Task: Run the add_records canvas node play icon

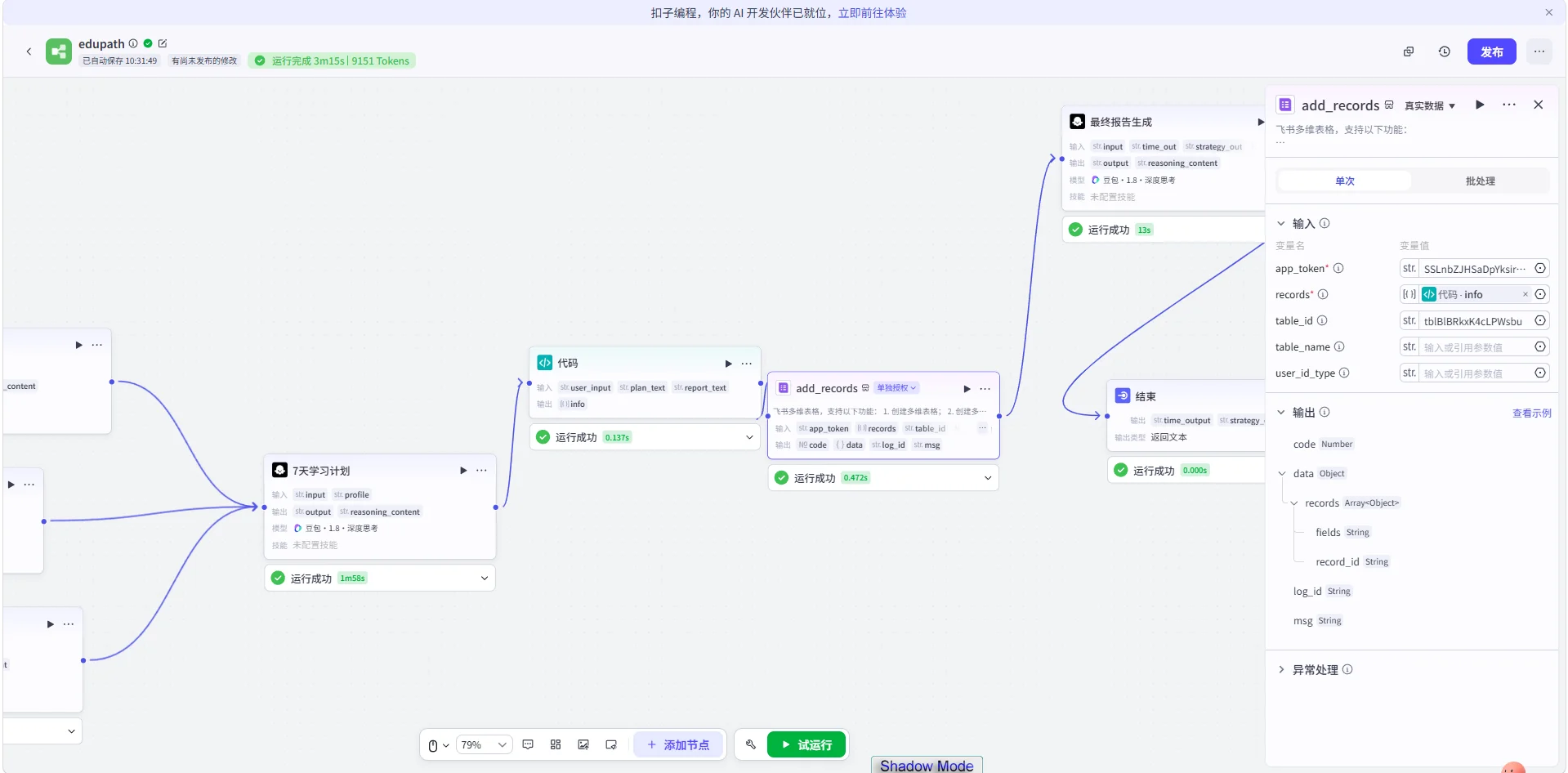Action: [967, 389]
